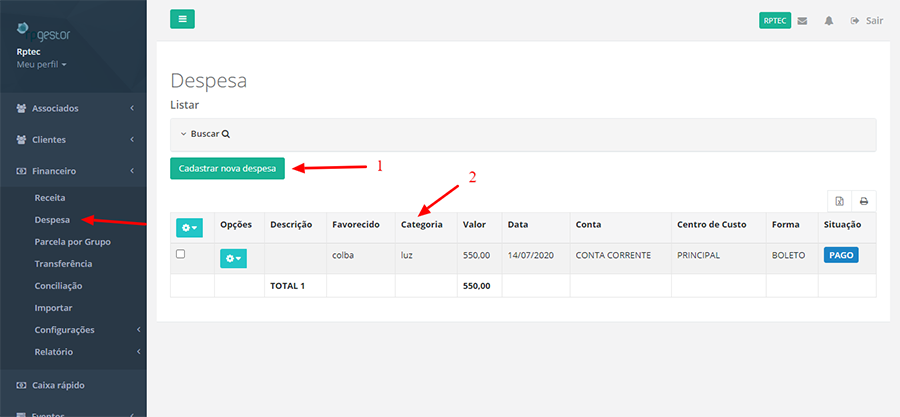
Task: Tick the checkbox for the colba row
Action: click(181, 254)
